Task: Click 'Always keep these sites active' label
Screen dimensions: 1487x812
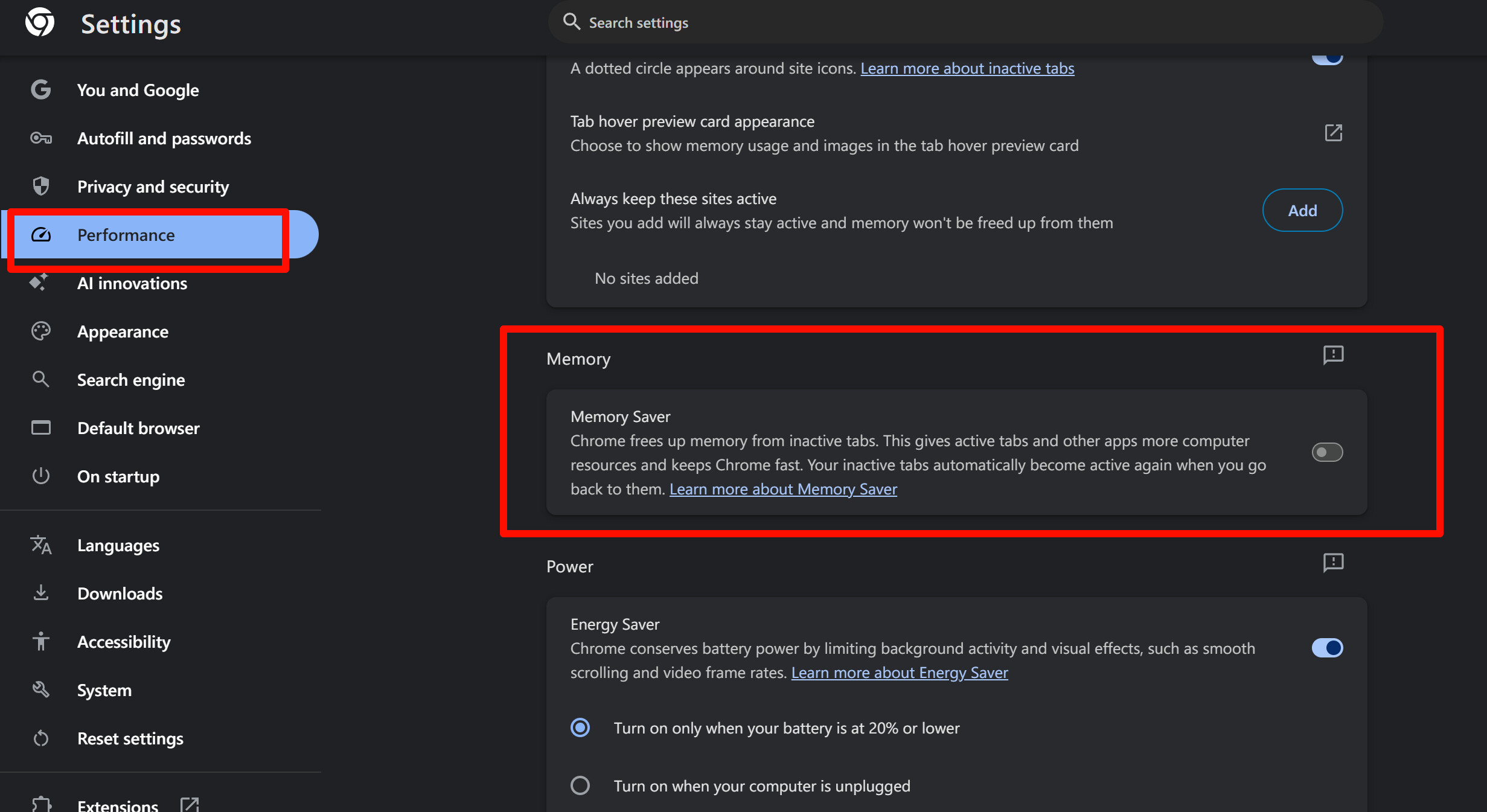Action: pyautogui.click(x=673, y=199)
